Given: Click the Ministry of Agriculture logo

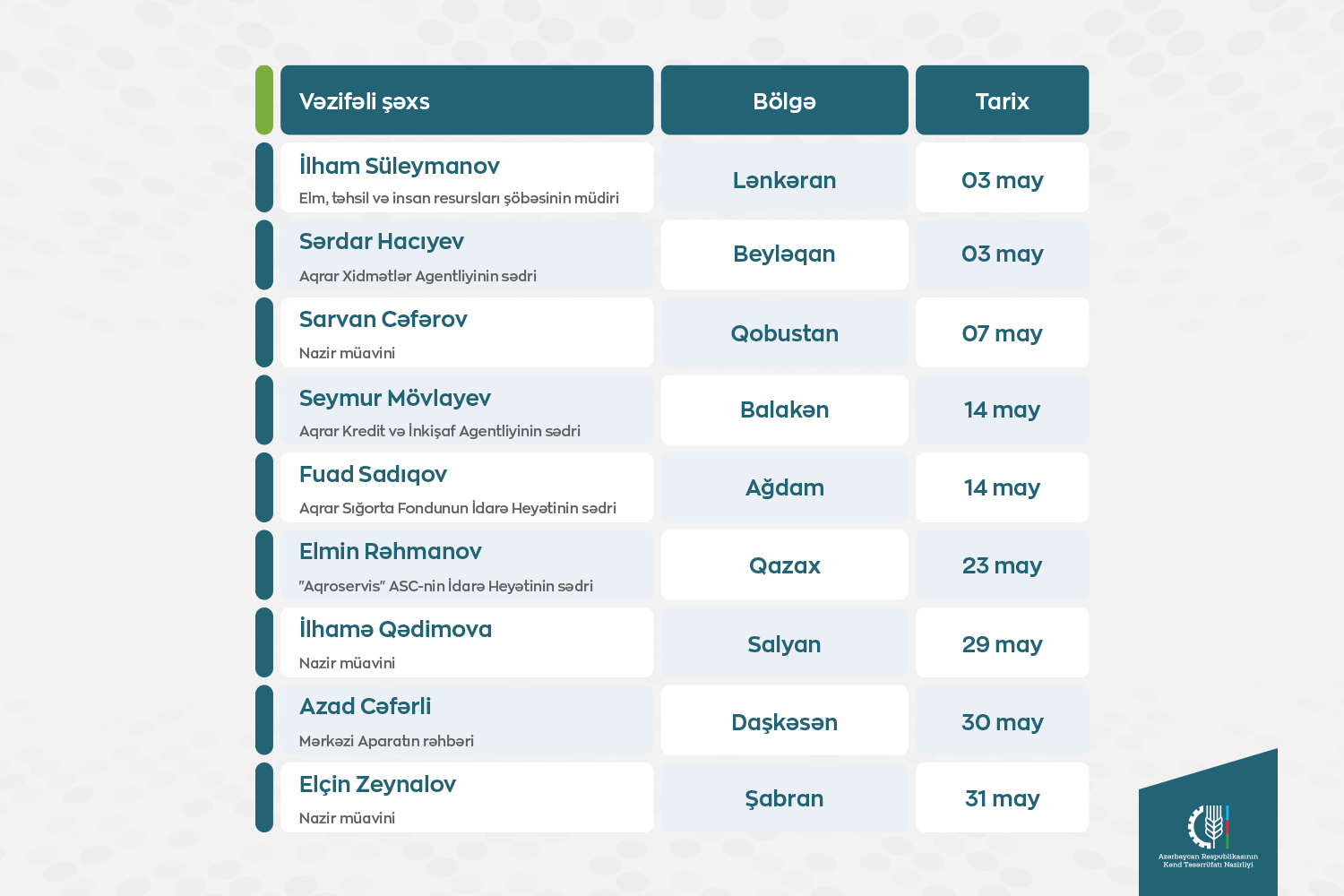Looking at the screenshot, I should click(x=1208, y=835).
